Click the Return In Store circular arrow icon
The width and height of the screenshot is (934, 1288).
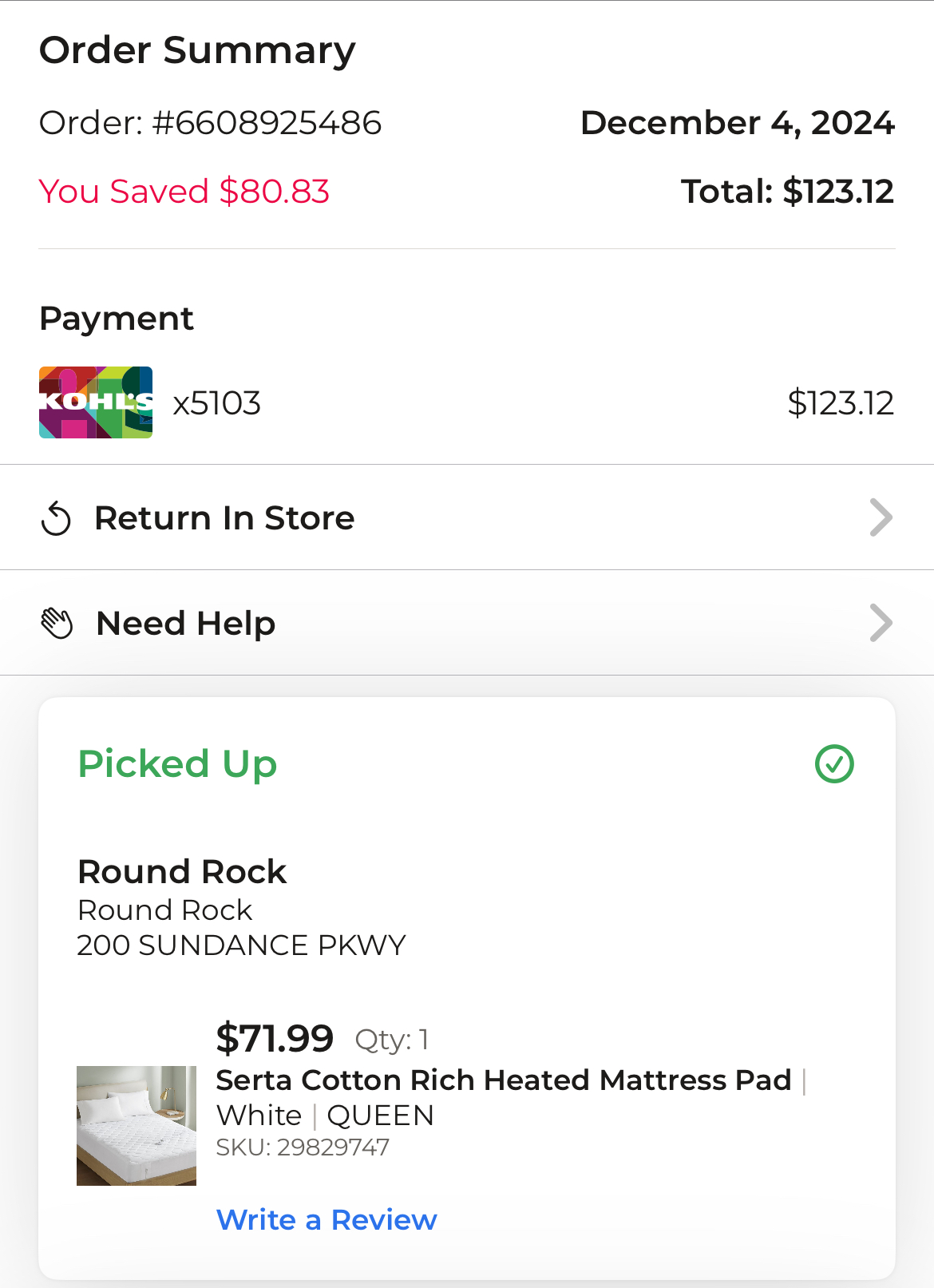click(x=56, y=519)
